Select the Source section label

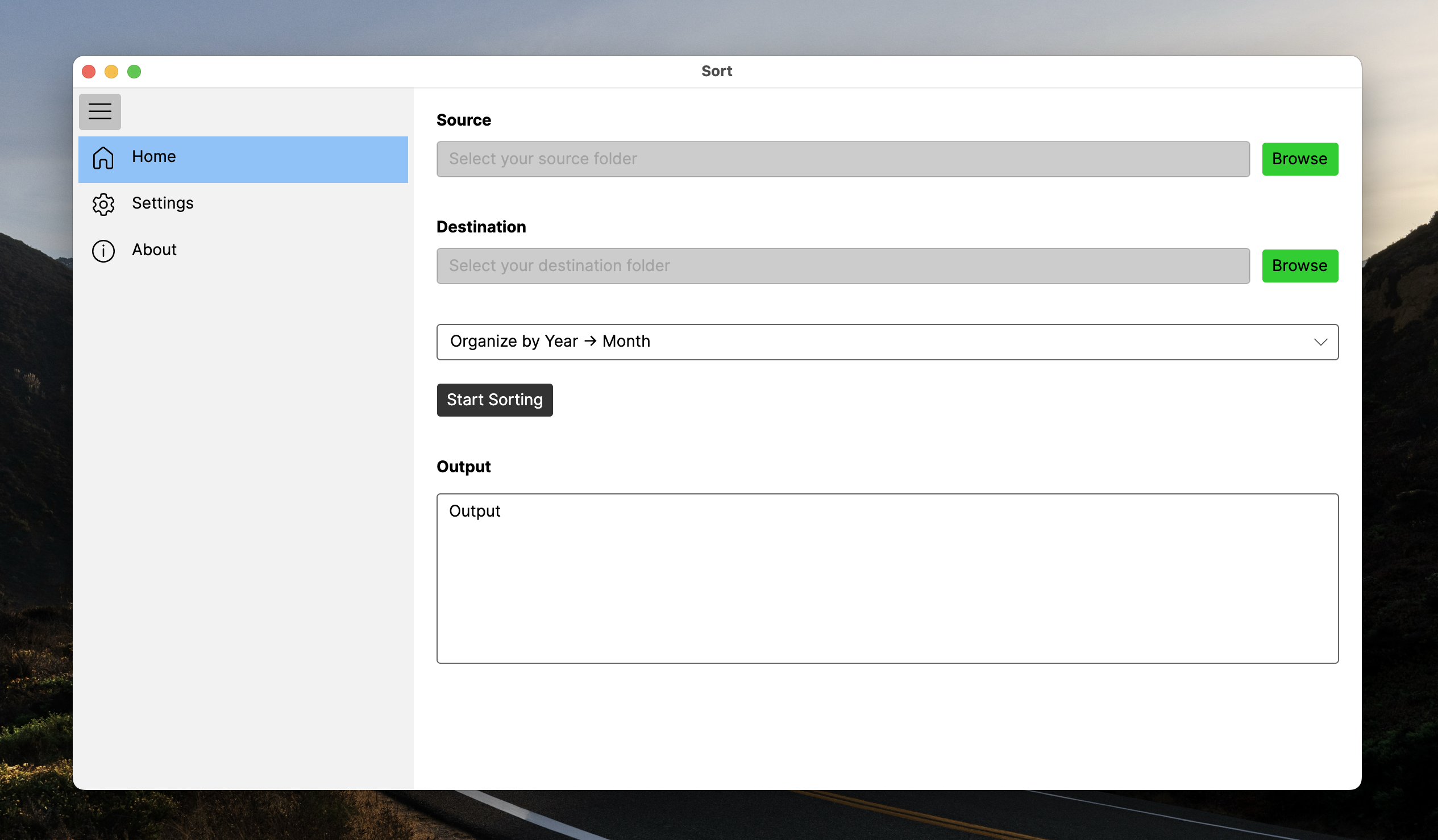point(463,120)
